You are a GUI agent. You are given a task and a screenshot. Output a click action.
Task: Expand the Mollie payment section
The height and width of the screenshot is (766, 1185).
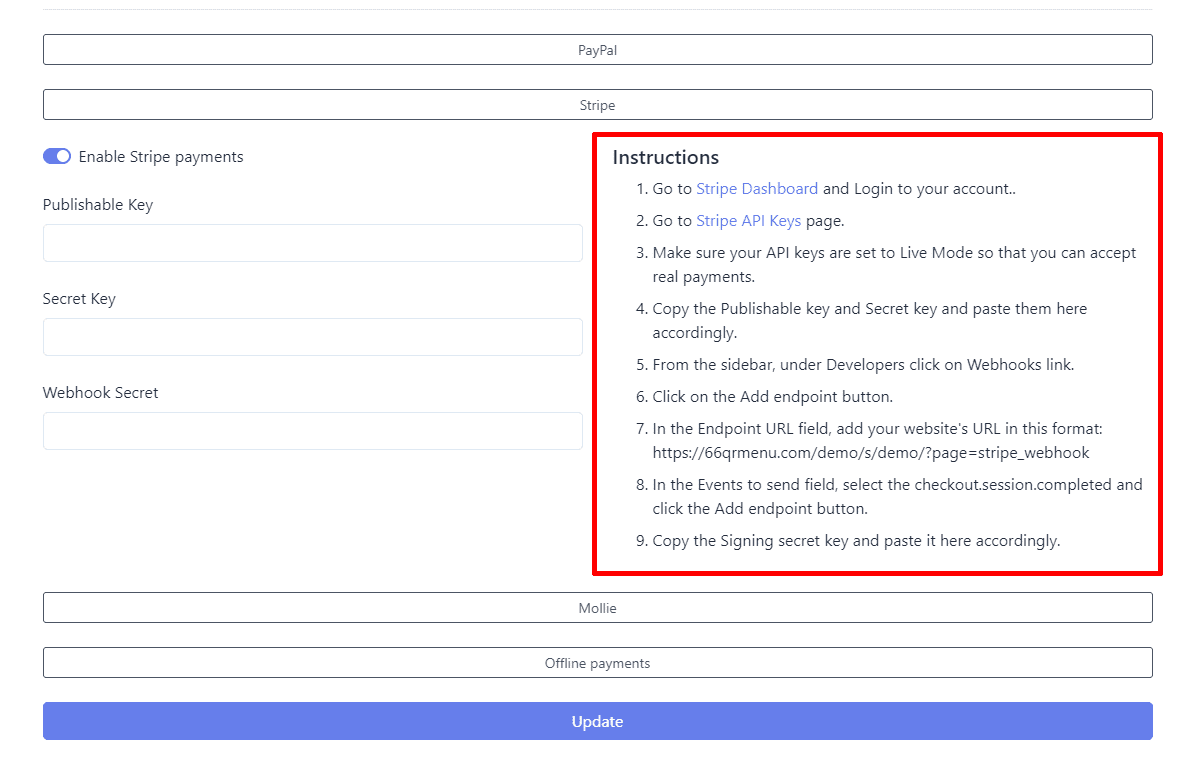pyautogui.click(x=597, y=608)
